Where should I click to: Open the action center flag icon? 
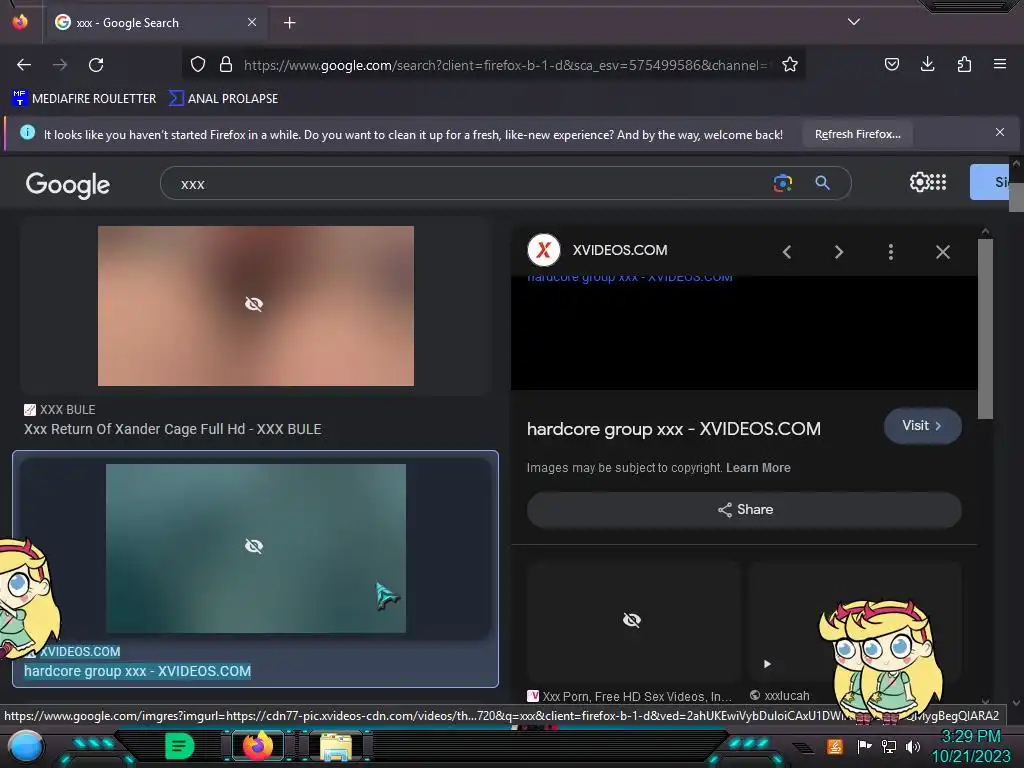click(864, 746)
